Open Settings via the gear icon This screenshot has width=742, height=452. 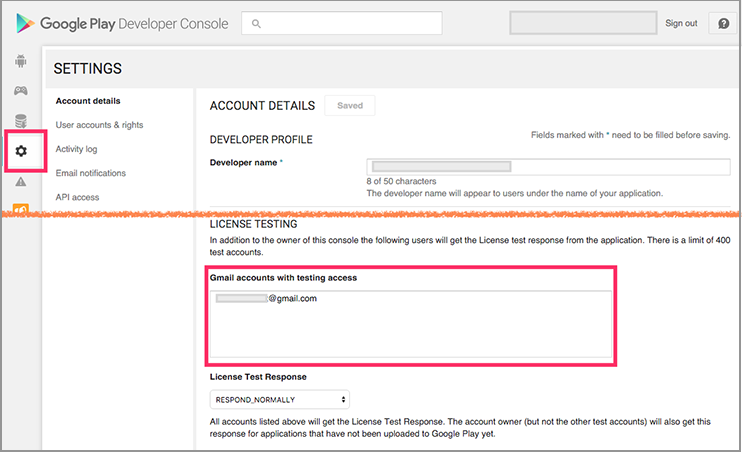pyautogui.click(x=21, y=151)
